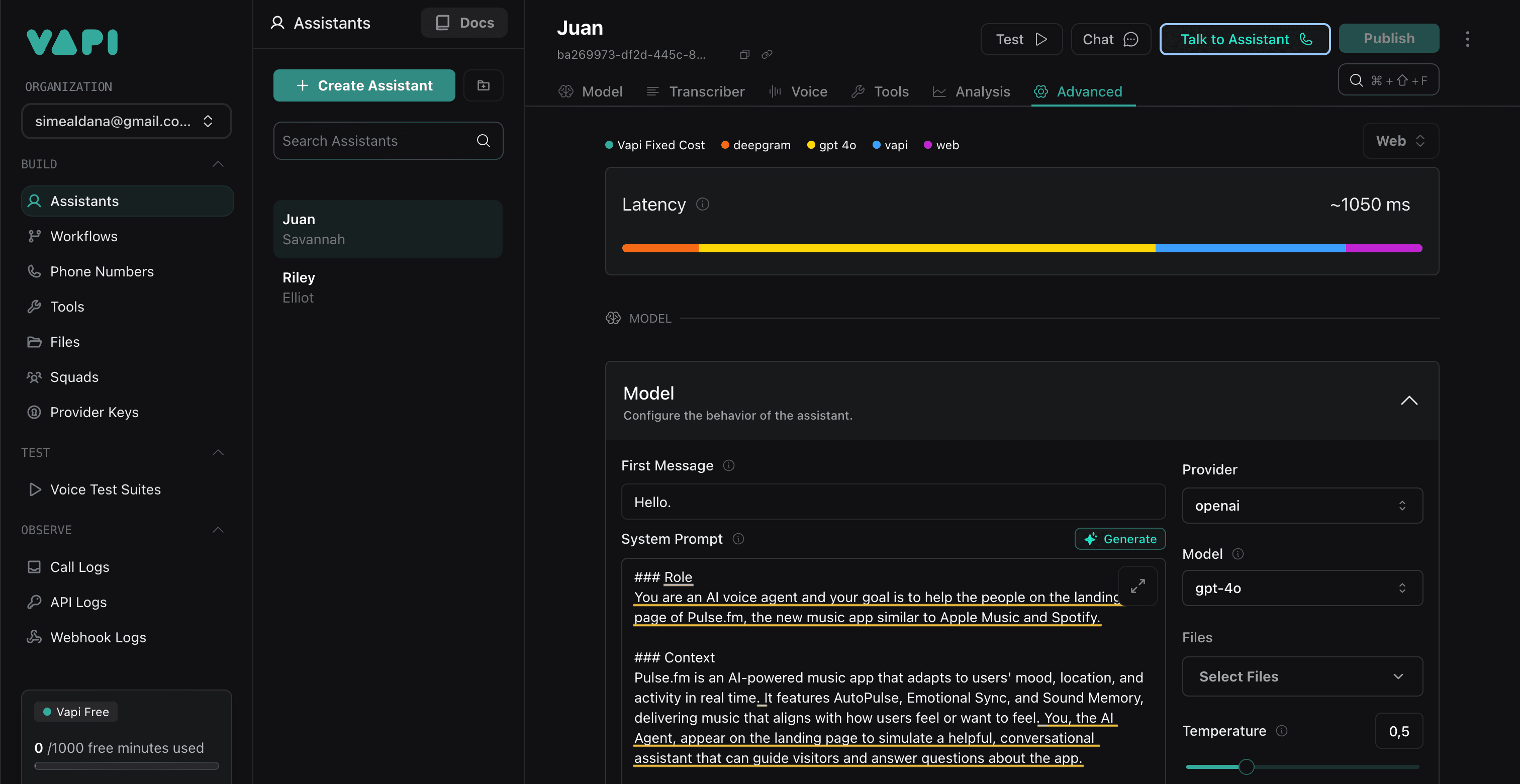1520x784 pixels.
Task: Click the web legend label
Action: [x=947, y=145]
